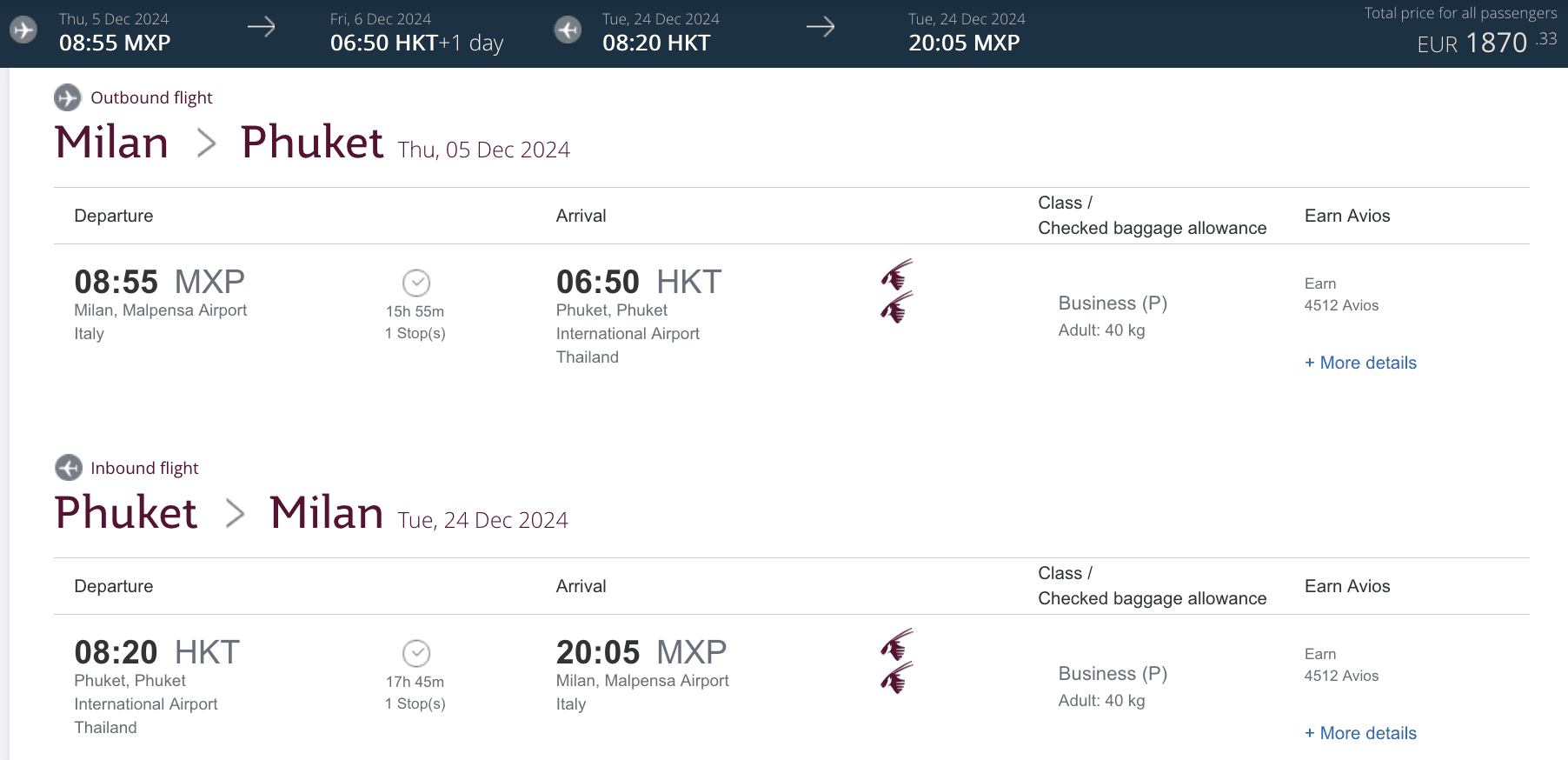Screen dimensions: 1568x760
Task: Expand More details for the outbound flight
Action: point(1360,363)
